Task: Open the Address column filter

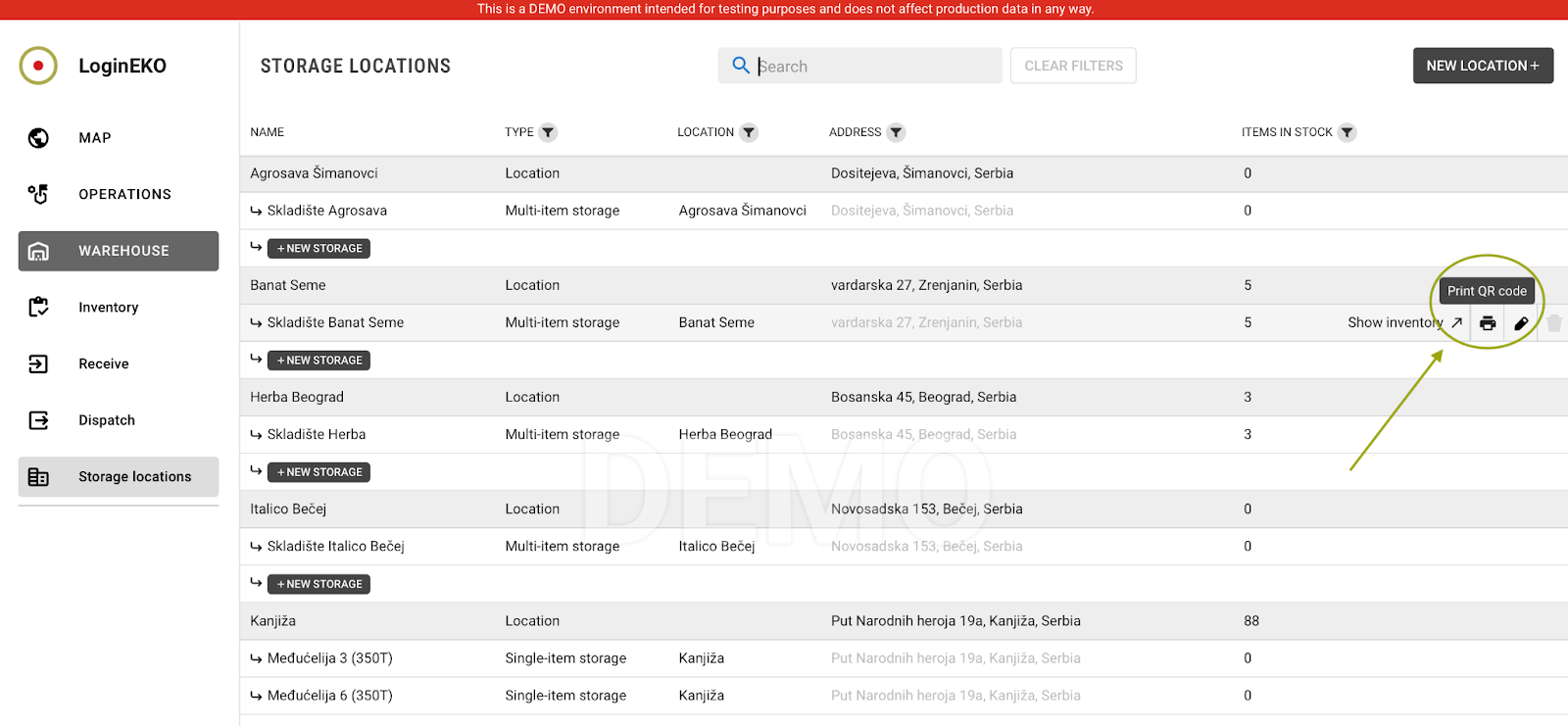Action: [x=896, y=132]
